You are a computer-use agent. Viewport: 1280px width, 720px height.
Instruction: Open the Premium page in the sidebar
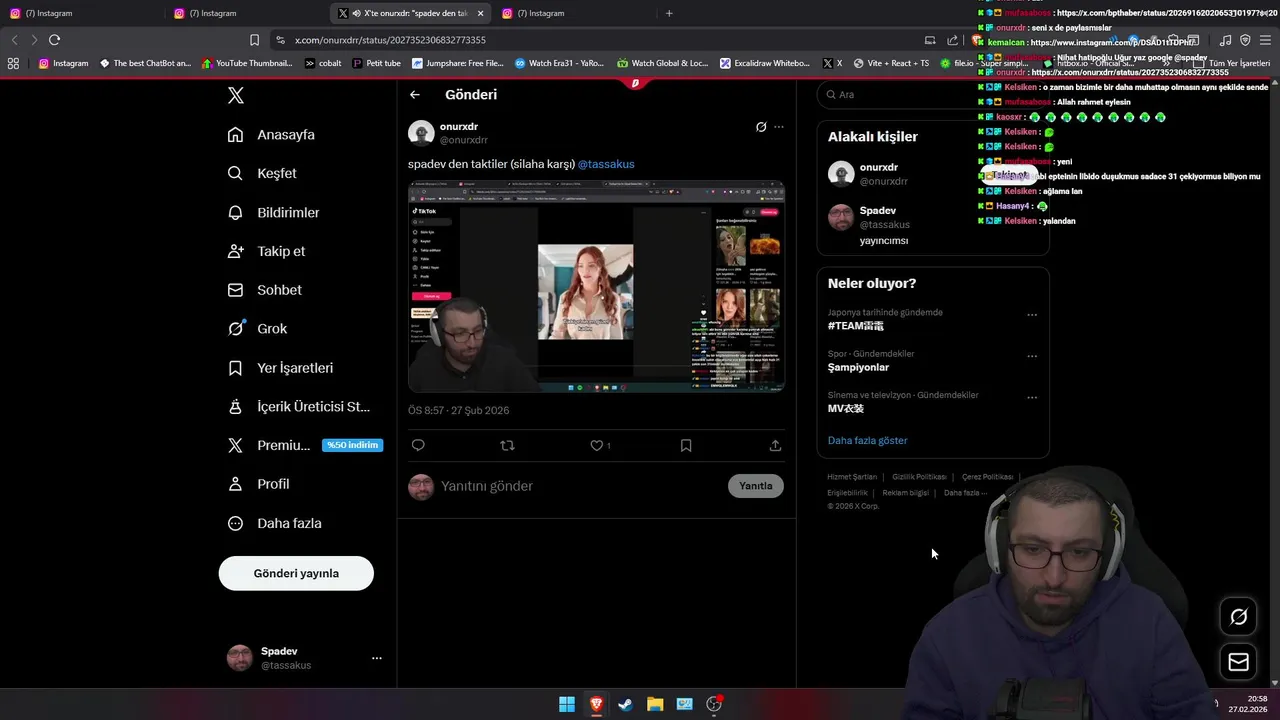coord(270,445)
